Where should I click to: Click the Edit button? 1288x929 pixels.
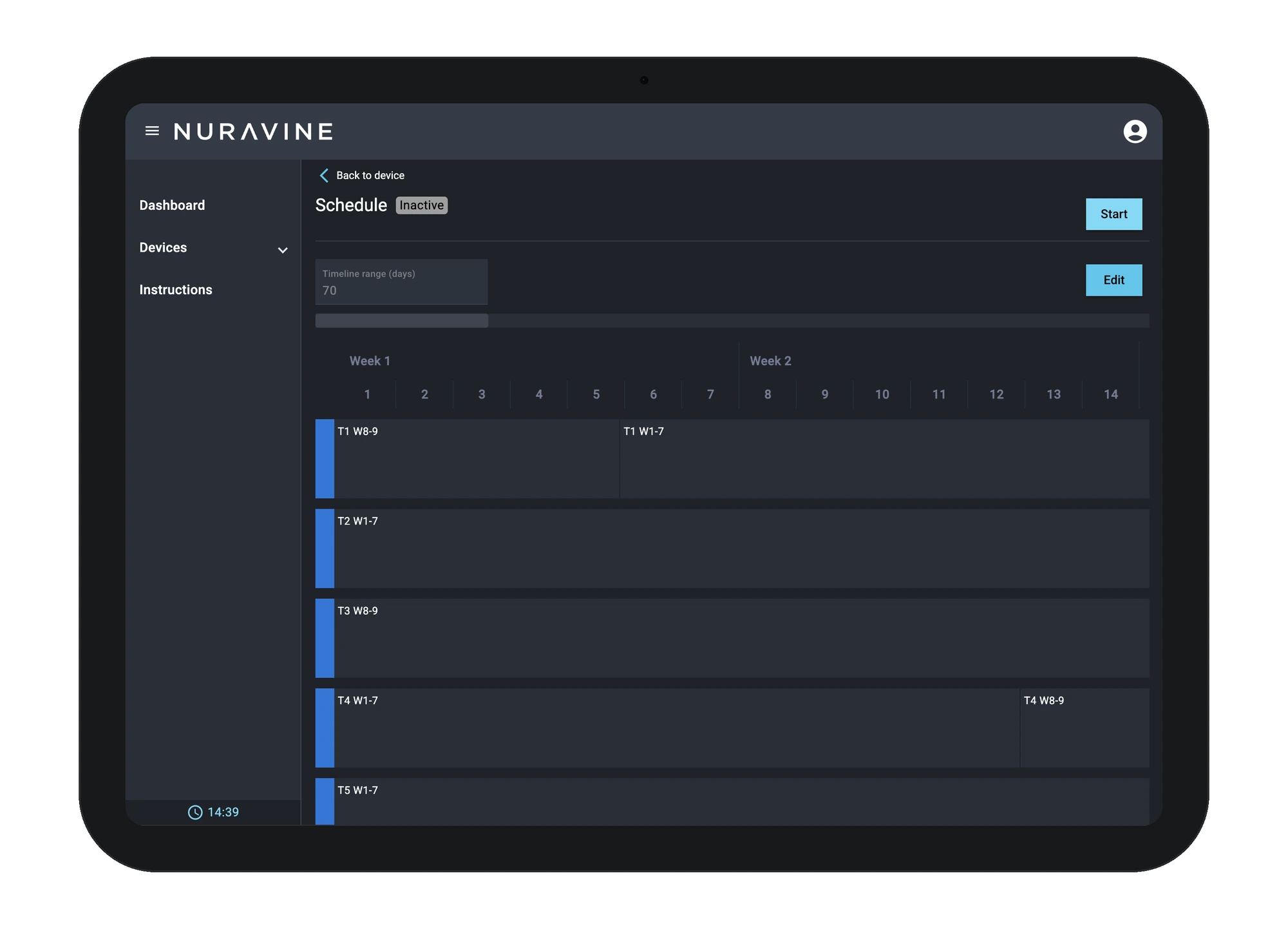(x=1113, y=280)
